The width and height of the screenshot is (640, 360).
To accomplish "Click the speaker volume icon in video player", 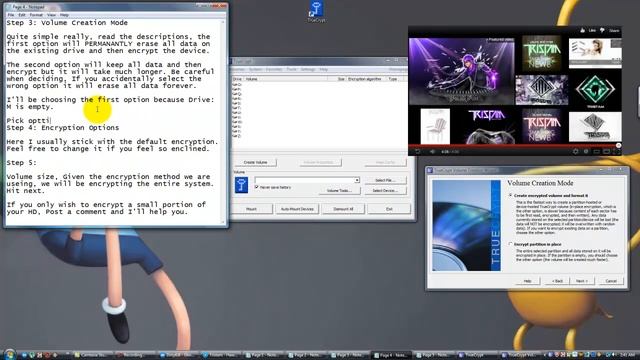I will coord(432,151).
